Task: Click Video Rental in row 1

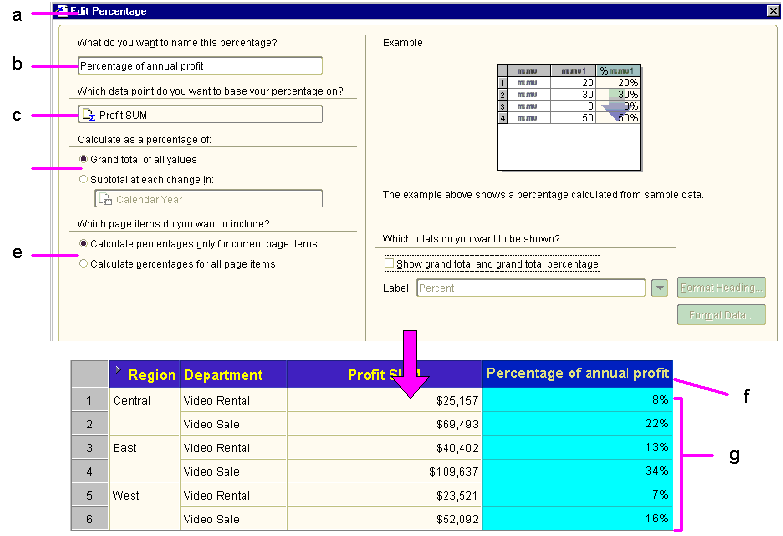Action: (233, 400)
